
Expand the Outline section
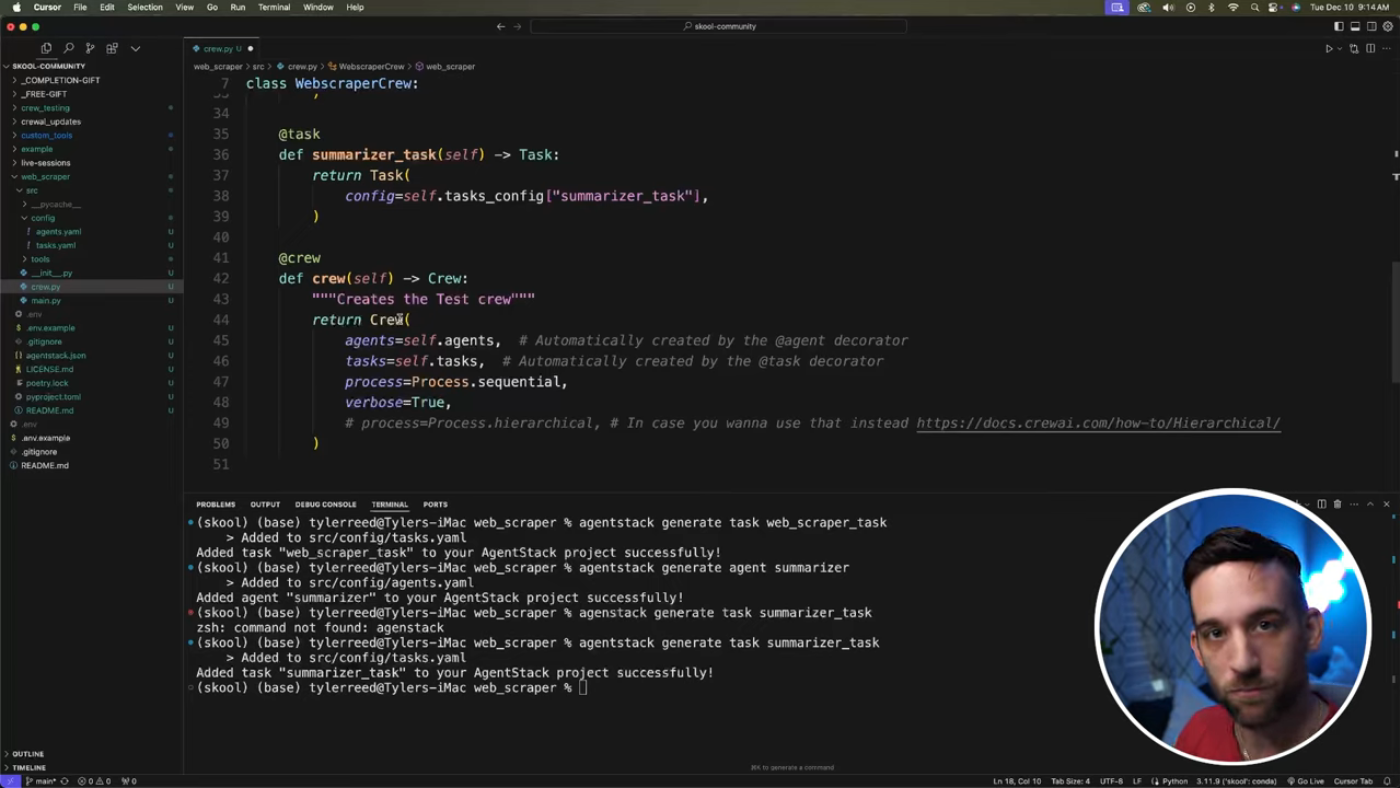[28, 754]
